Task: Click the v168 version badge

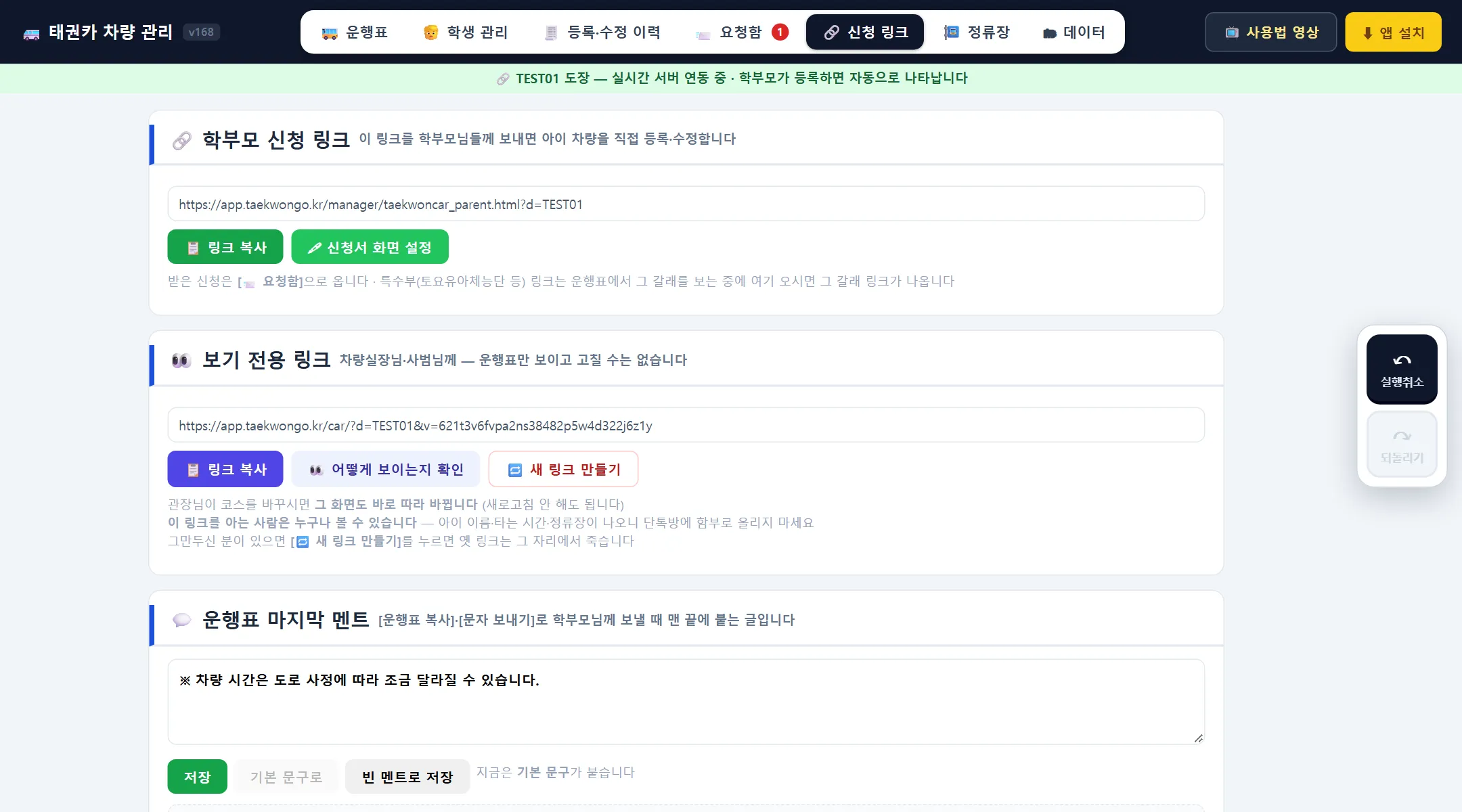Action: [201, 32]
